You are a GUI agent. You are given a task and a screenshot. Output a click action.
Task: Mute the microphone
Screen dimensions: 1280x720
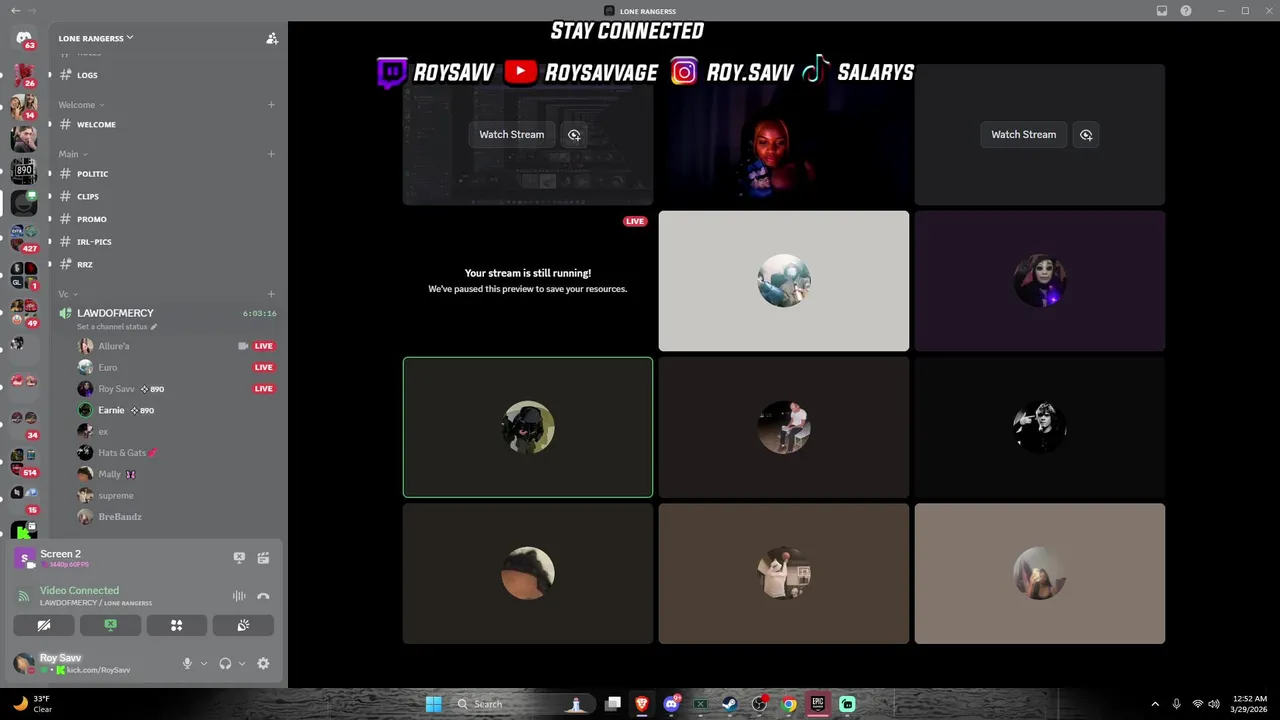click(x=186, y=663)
